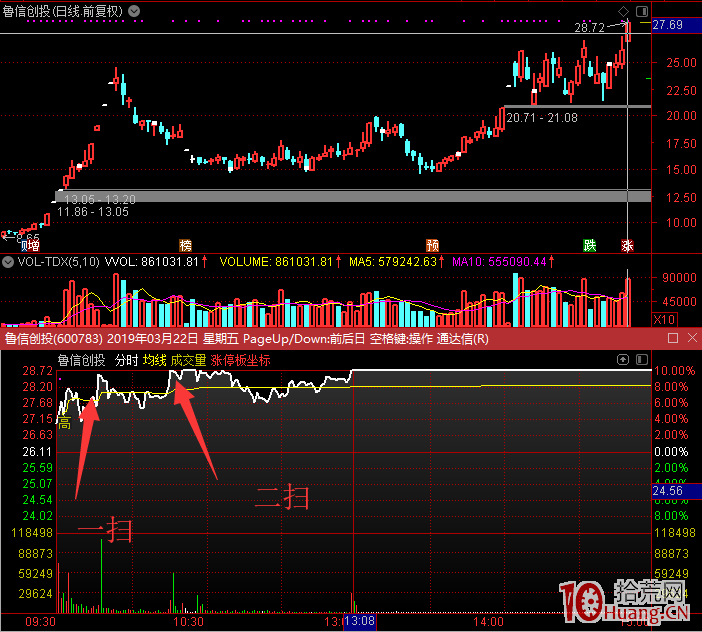This screenshot has height=632, width=702.
Task: Select the 涨停板坐标 label
Action: pos(240,360)
